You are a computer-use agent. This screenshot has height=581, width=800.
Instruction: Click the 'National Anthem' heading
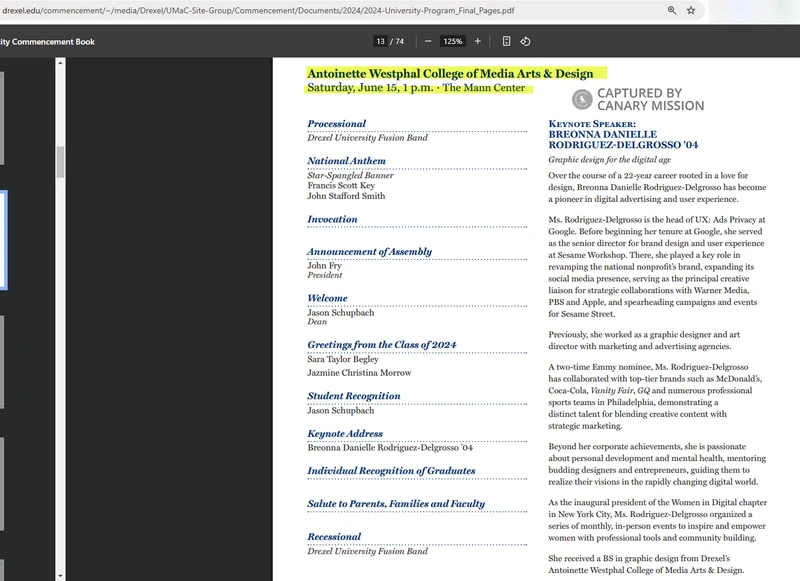[346, 161]
